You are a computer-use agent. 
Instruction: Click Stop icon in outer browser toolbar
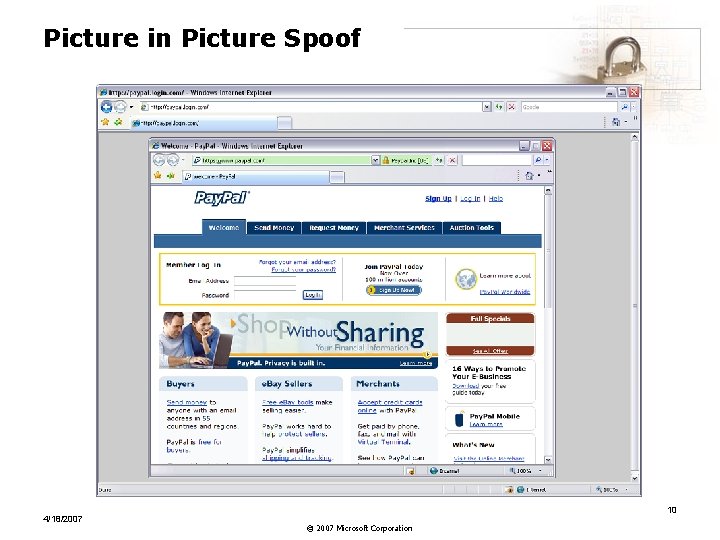(x=511, y=107)
